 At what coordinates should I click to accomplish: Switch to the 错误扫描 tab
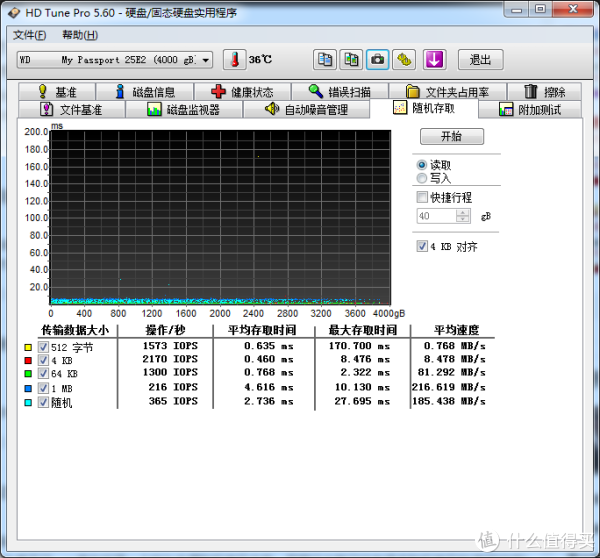[x=340, y=92]
